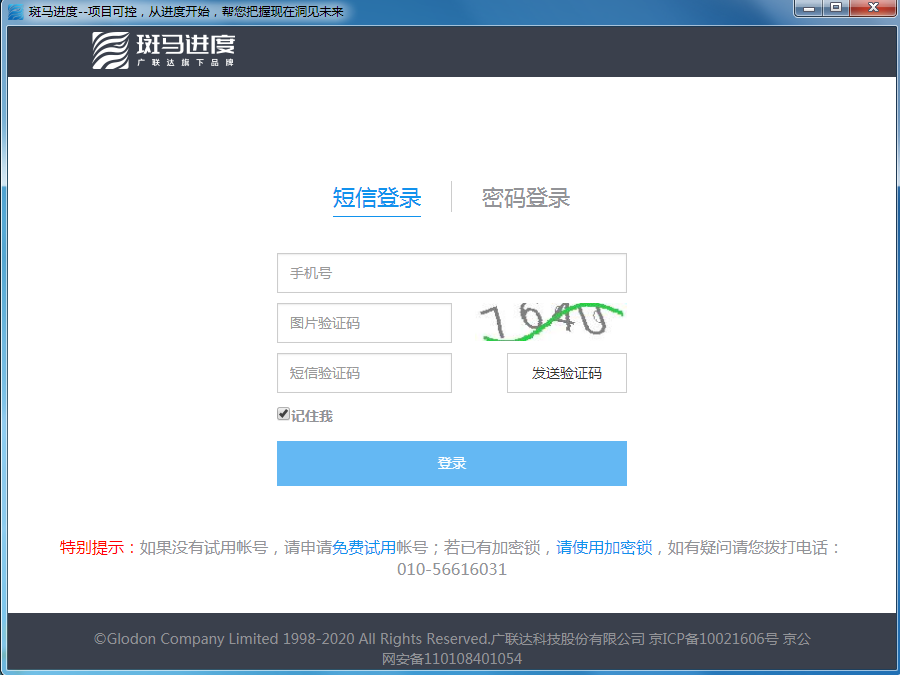This screenshot has width=900, height=675.
Task: Switch to the 短信登录 tab
Action: click(377, 198)
